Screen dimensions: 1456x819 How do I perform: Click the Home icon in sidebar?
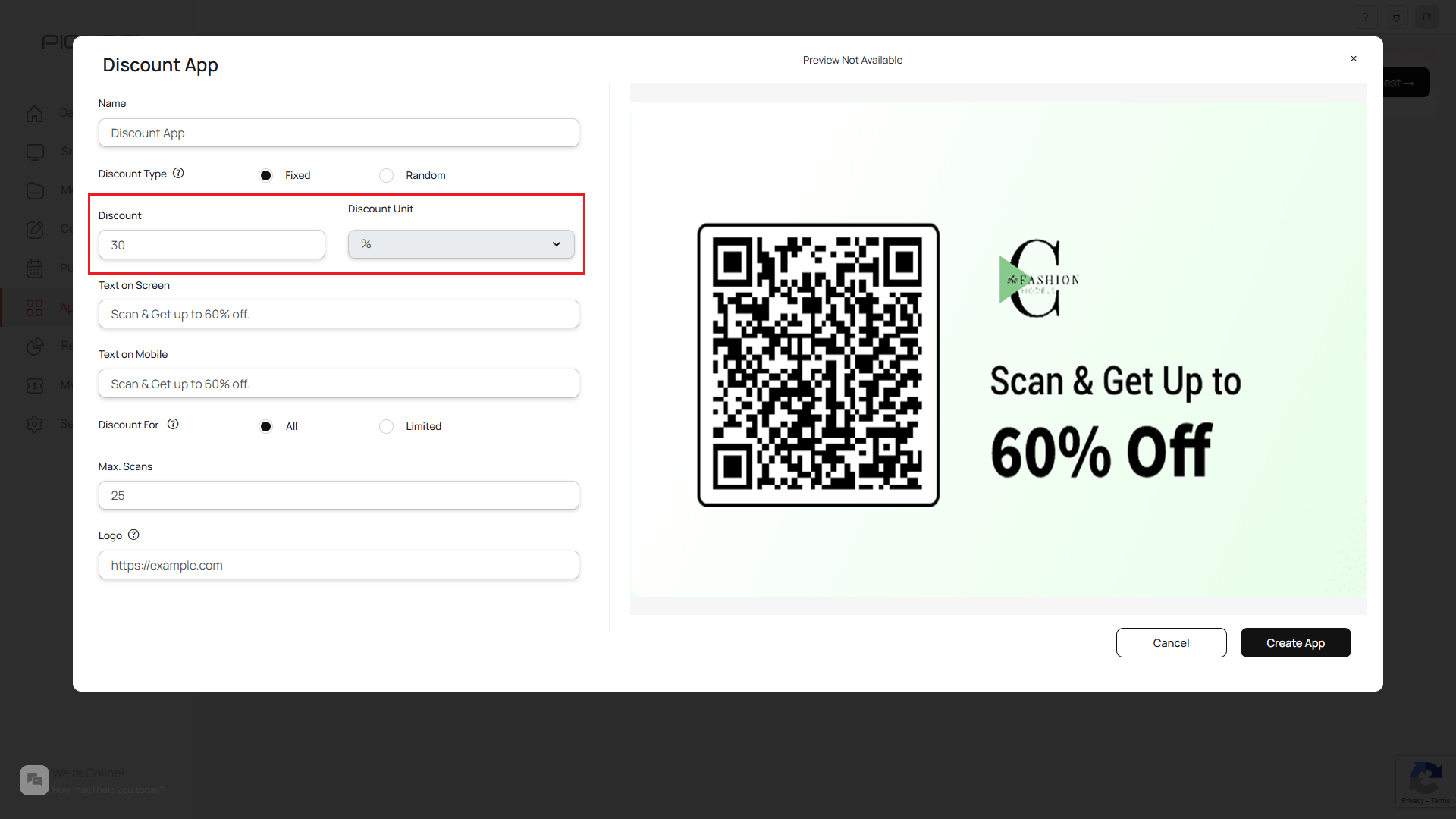click(35, 114)
